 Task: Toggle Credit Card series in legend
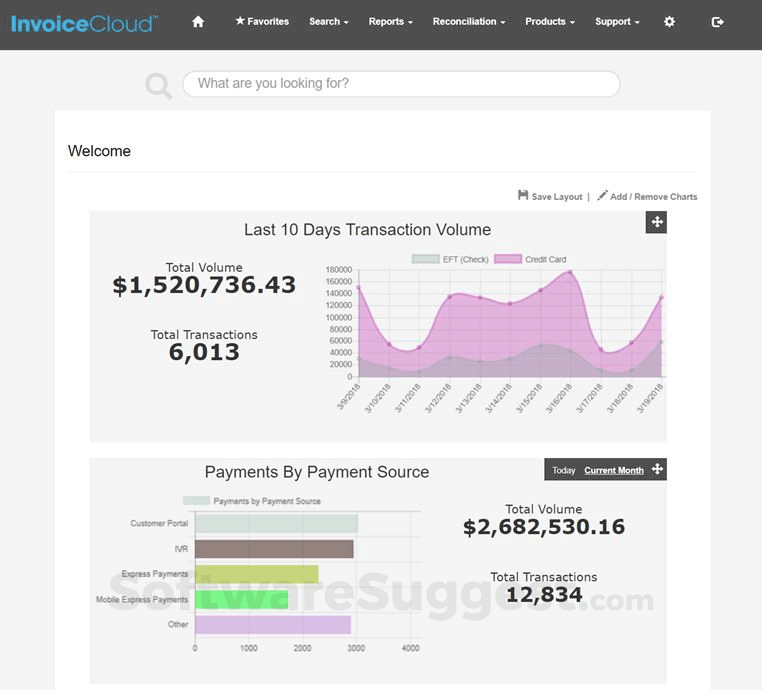click(x=530, y=259)
